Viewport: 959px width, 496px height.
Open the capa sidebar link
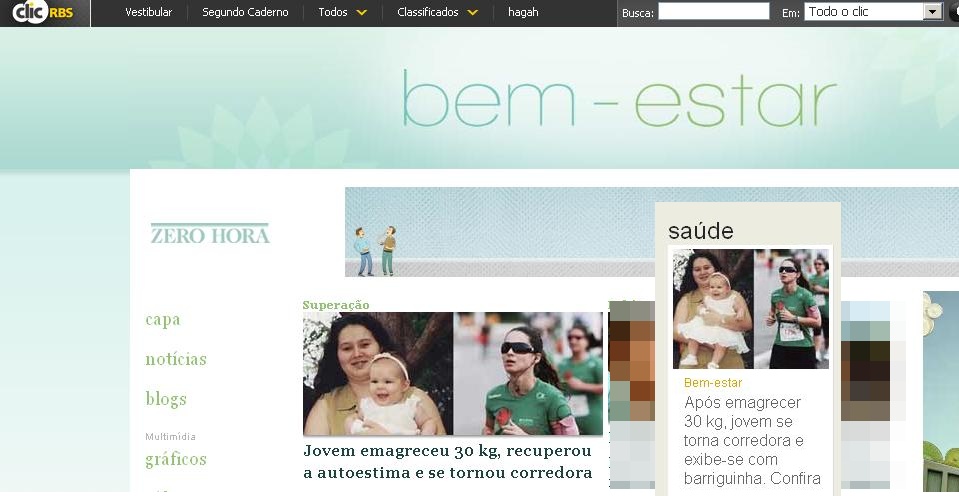tap(163, 320)
